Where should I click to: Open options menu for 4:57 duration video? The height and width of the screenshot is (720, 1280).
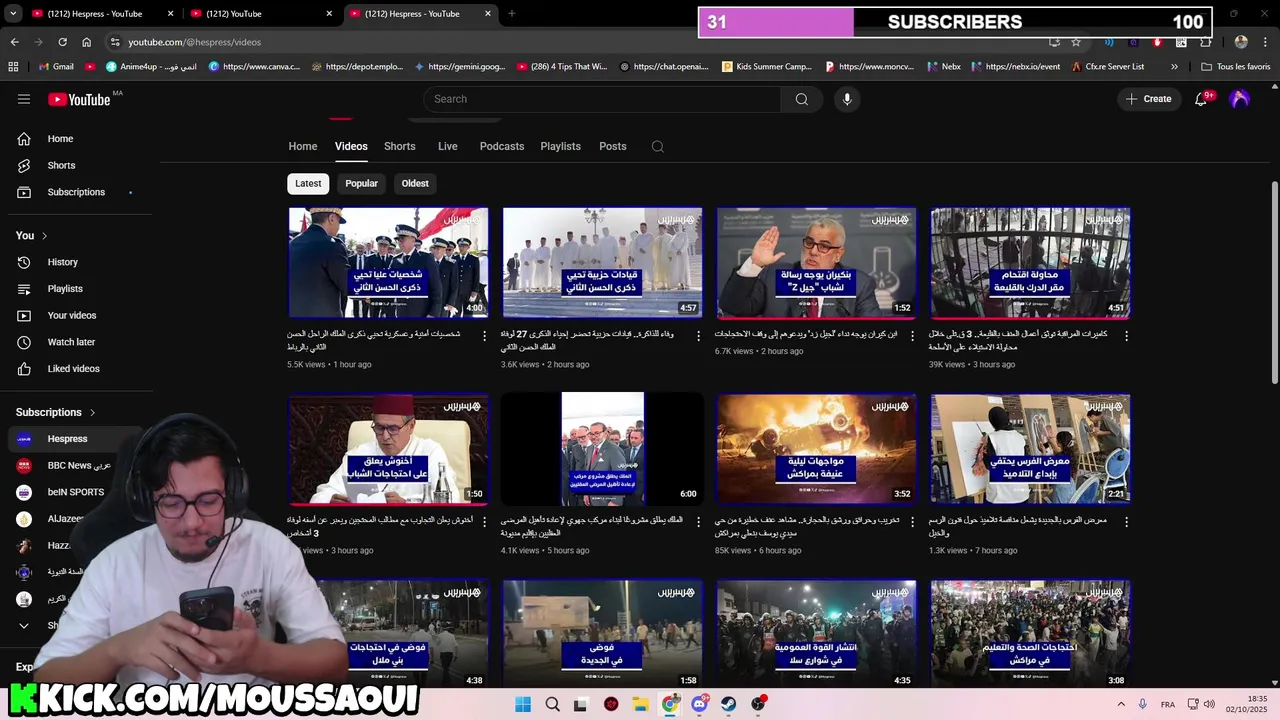[698, 336]
